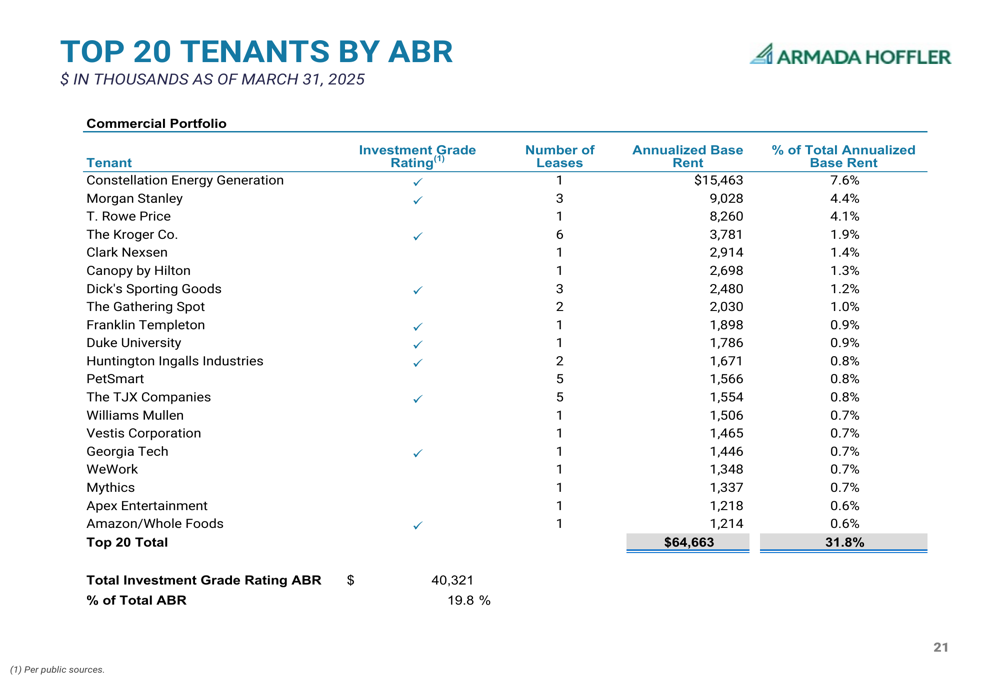Click Duke University's investment grade checkmark
This screenshot has height=685, width=1000.
point(418,344)
